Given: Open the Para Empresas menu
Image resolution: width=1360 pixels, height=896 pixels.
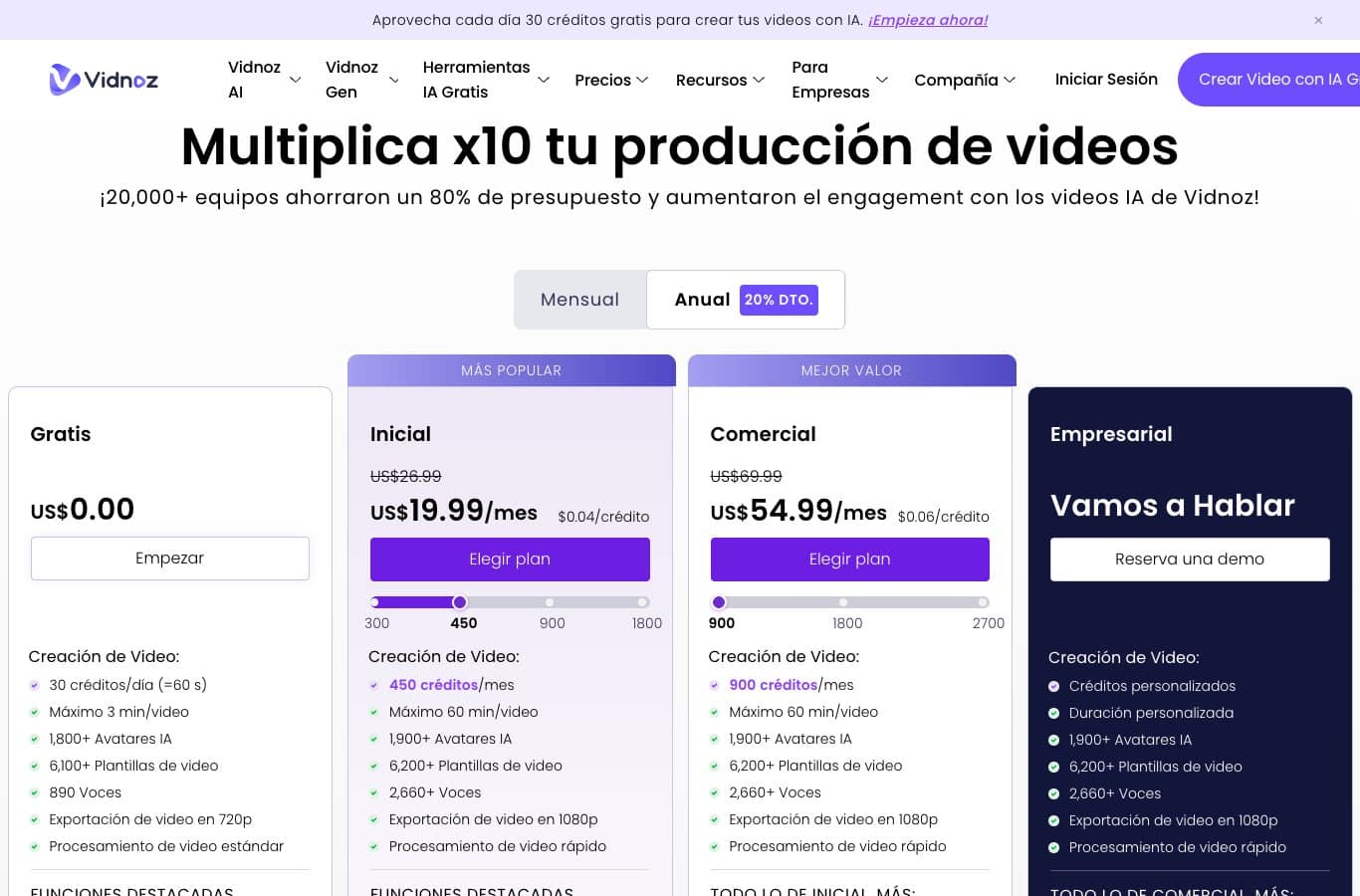Looking at the screenshot, I should click(839, 80).
